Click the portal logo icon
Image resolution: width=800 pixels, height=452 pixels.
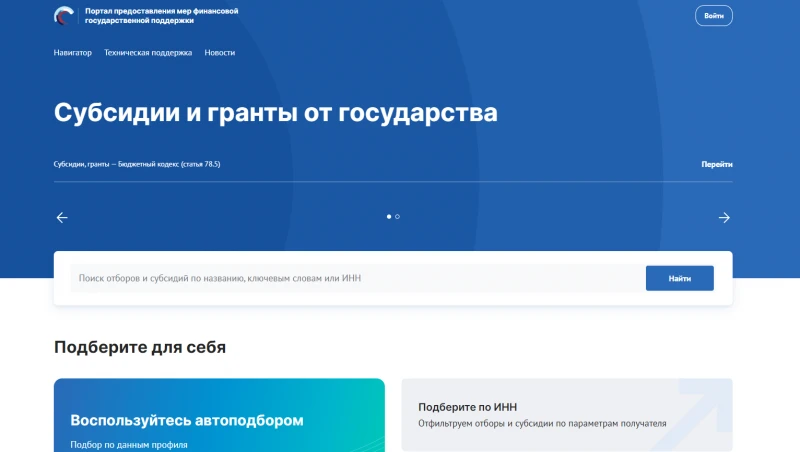pyautogui.click(x=64, y=16)
